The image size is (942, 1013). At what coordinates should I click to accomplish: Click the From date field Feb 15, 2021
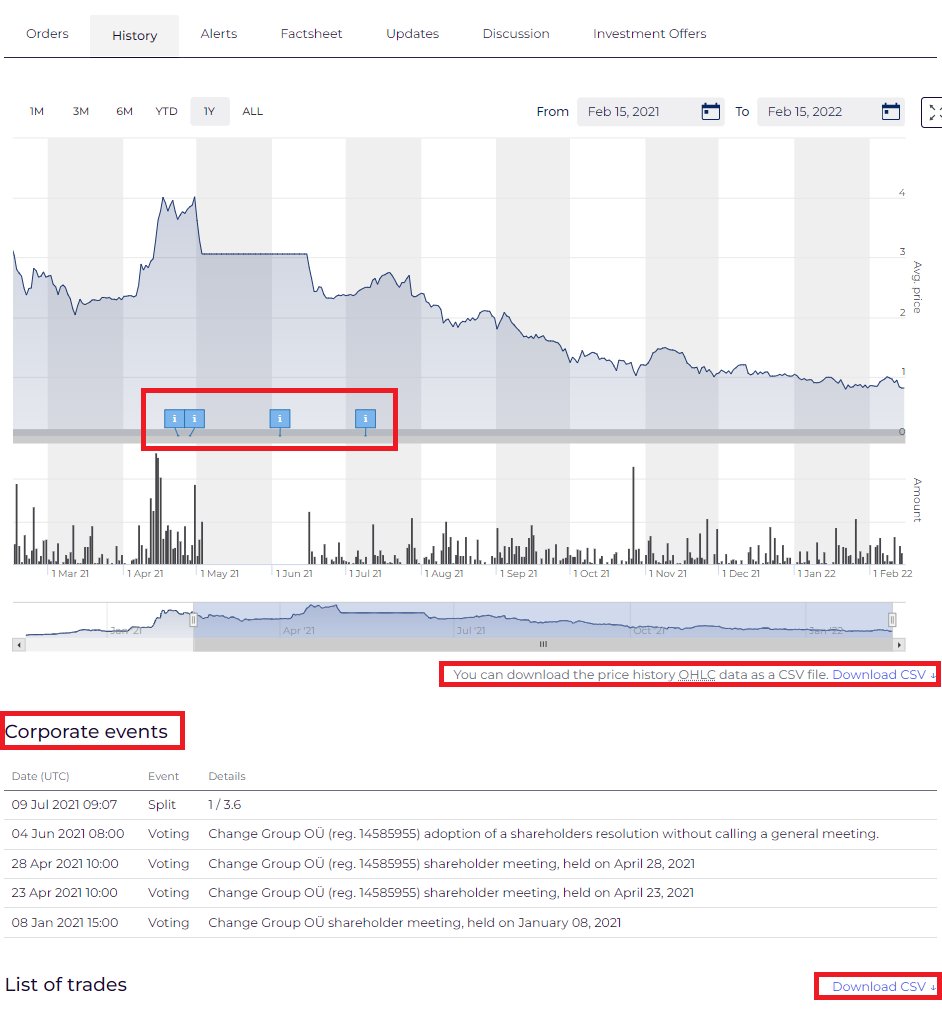tap(650, 112)
